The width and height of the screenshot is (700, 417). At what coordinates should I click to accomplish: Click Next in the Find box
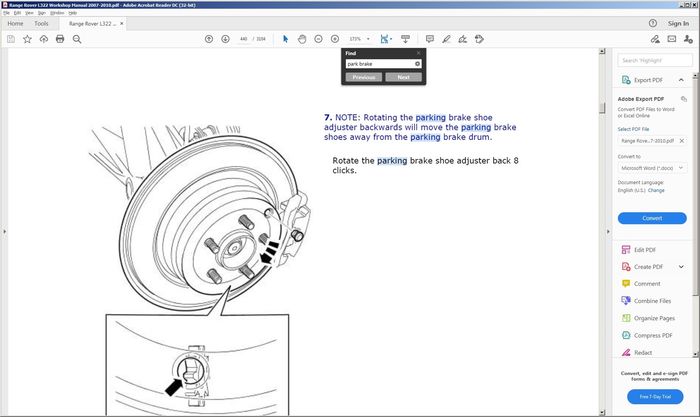[404, 77]
